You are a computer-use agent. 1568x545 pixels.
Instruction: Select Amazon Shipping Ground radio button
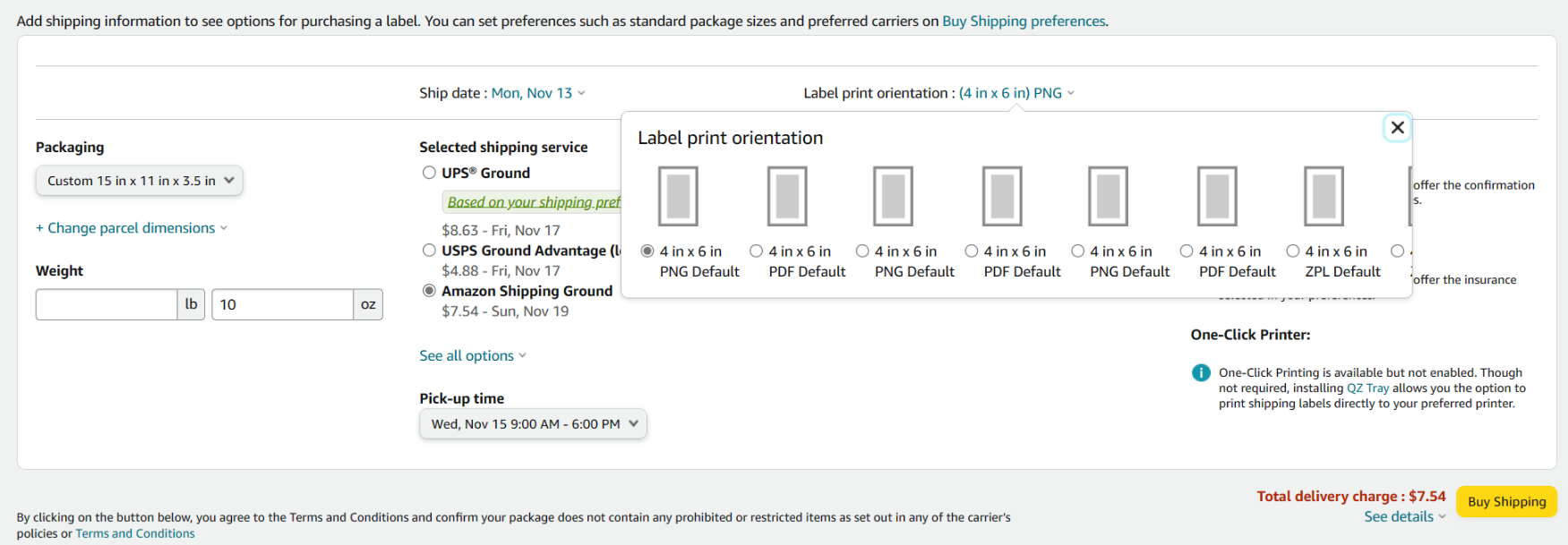[x=429, y=291]
